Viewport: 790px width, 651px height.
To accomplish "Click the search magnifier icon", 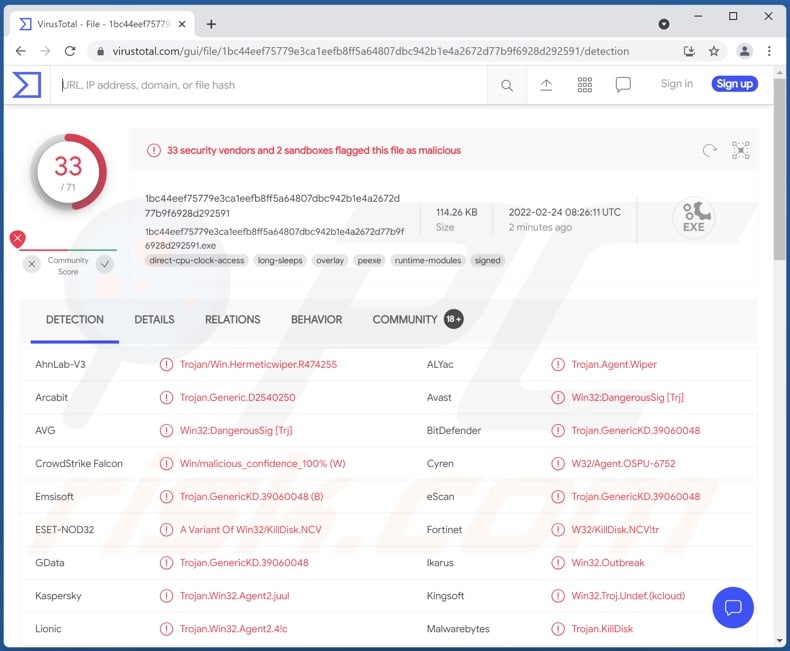I will pyautogui.click(x=507, y=86).
